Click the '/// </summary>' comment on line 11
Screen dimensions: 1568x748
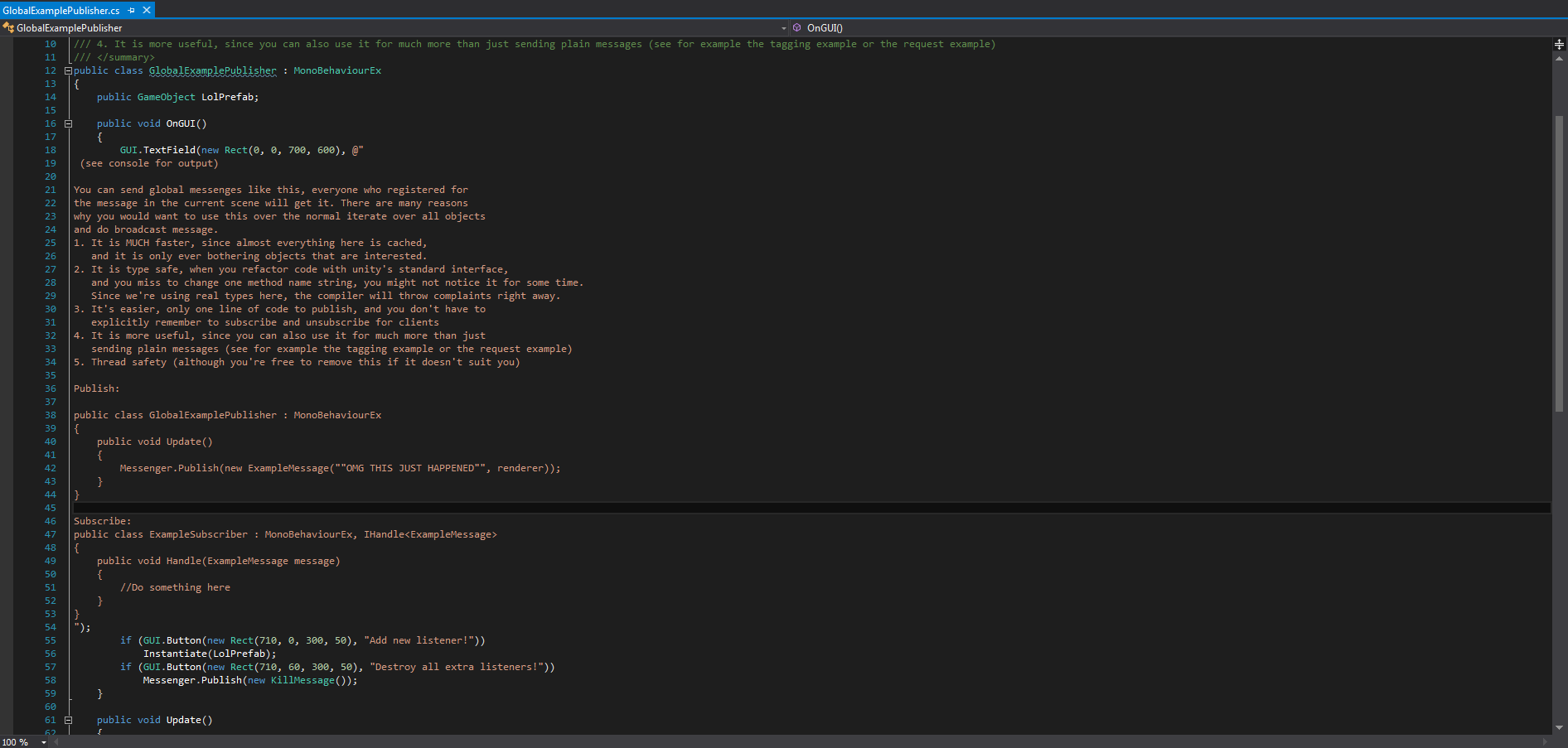[x=114, y=57]
